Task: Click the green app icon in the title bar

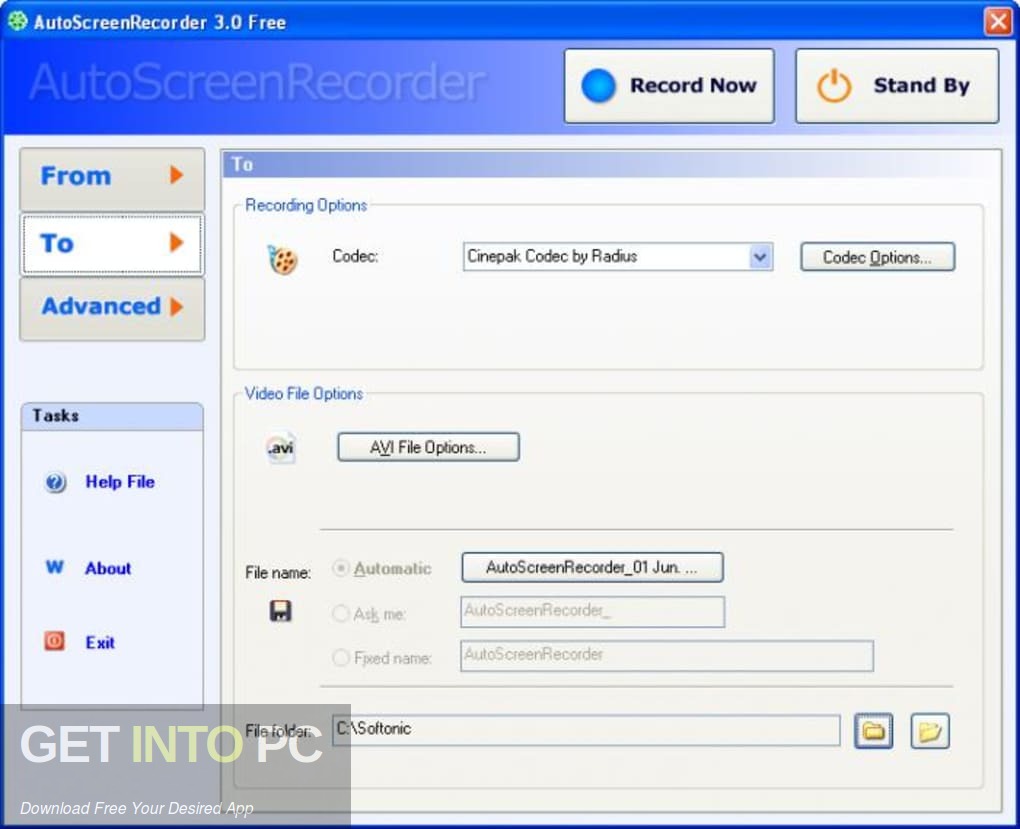Action: coord(18,21)
